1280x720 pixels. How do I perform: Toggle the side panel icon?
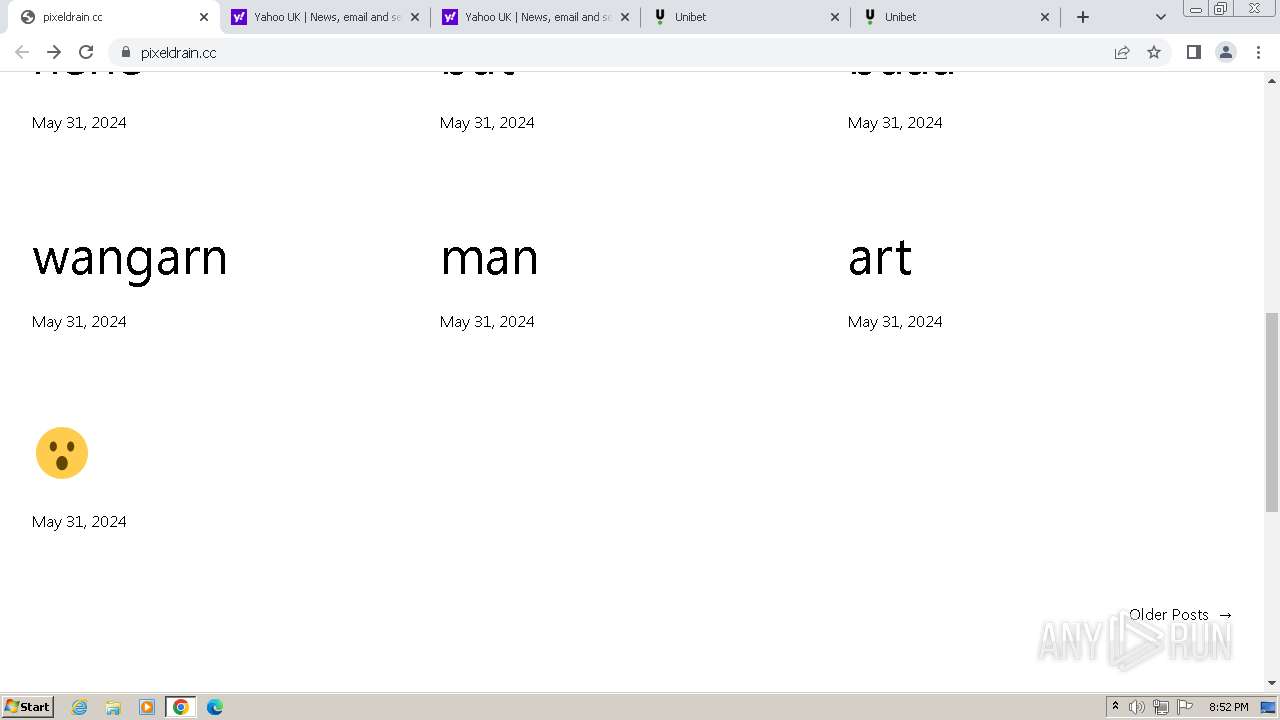(1193, 52)
